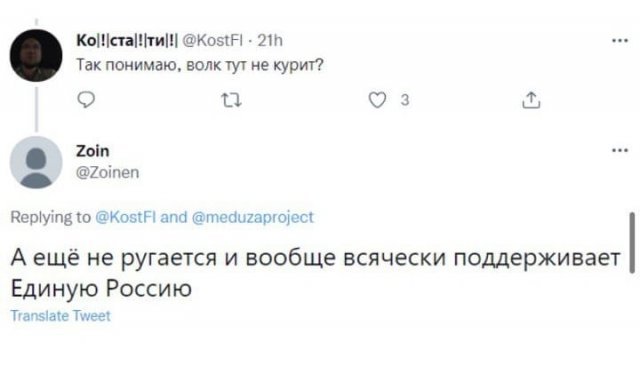Viewport: 640px width, 366px height.
Task: Share the KostFl tweet
Action: click(x=531, y=100)
